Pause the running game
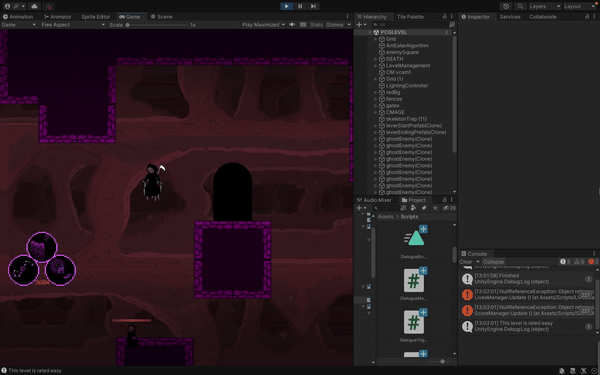This screenshot has height=375, width=600. coord(300,6)
